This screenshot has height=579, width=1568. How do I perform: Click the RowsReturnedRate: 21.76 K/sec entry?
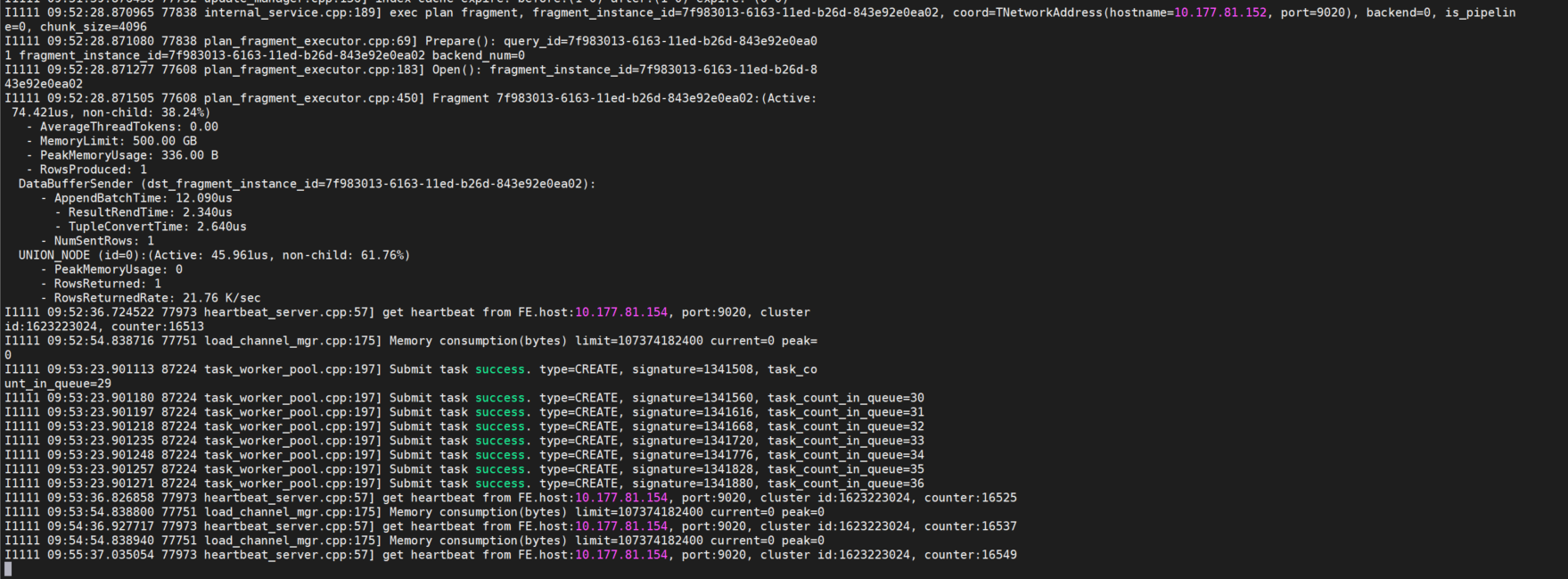pyautogui.click(x=157, y=298)
